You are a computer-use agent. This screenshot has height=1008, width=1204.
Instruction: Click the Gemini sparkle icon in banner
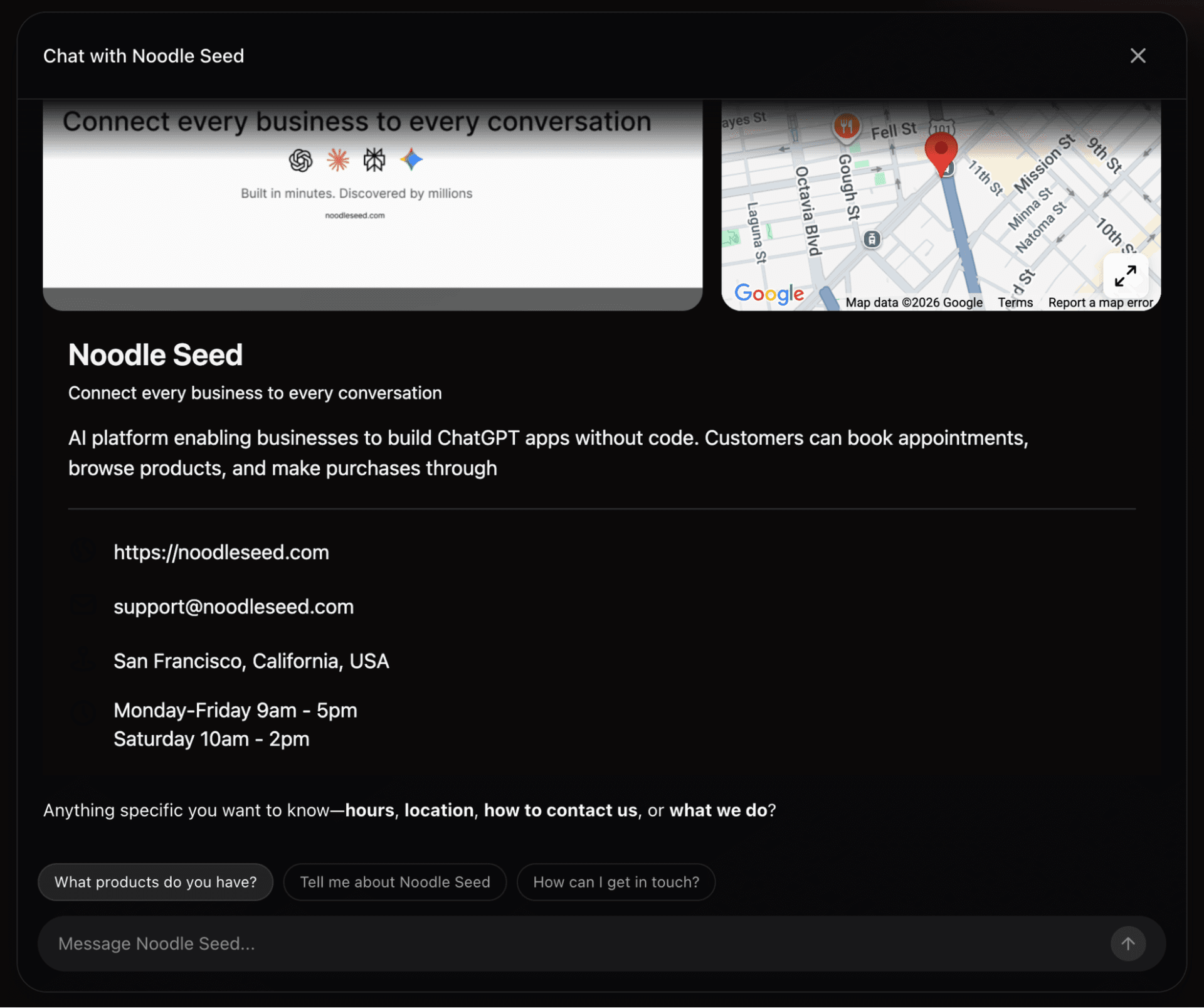coord(412,160)
